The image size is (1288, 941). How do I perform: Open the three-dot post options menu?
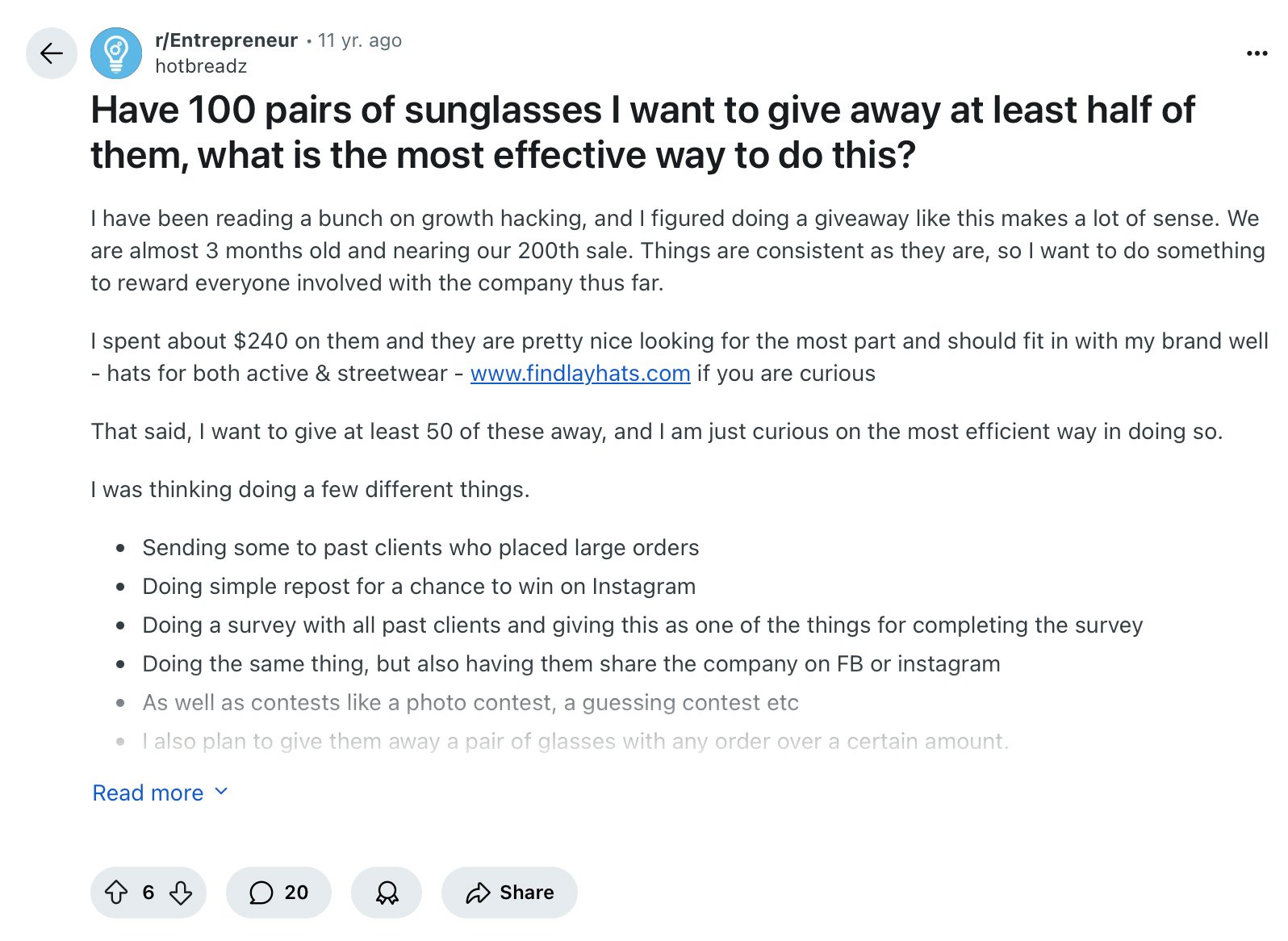(x=1257, y=53)
